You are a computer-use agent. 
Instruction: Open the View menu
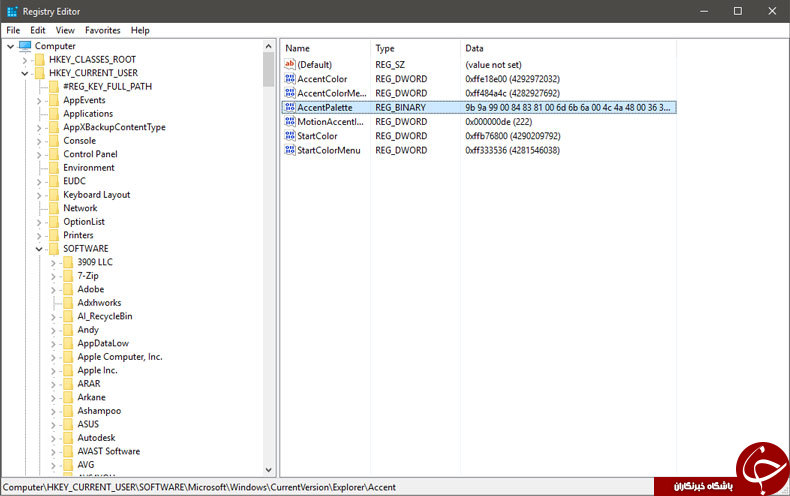point(65,30)
